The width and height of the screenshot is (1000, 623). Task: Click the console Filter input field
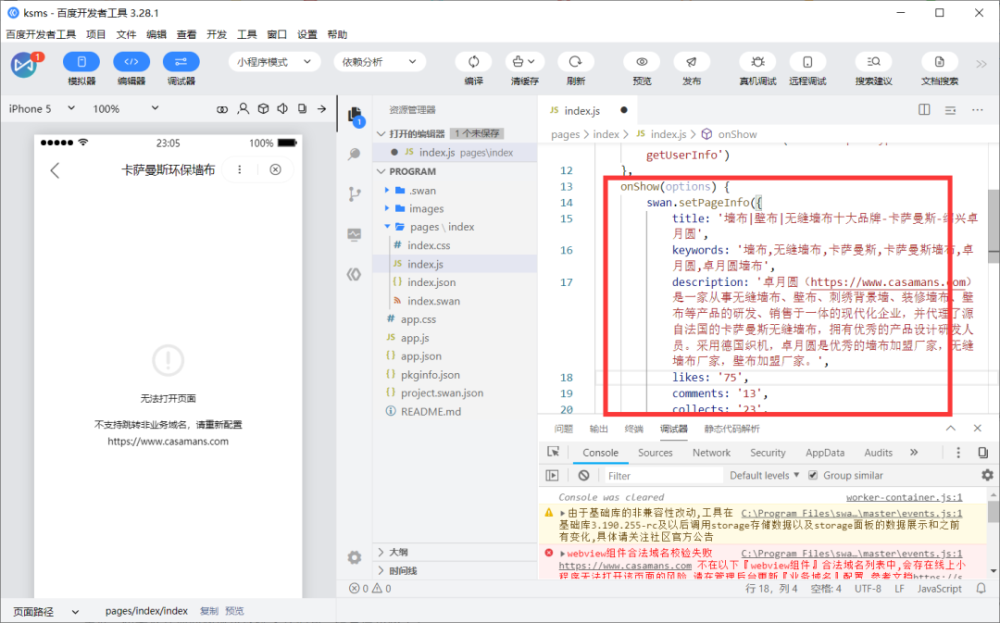(662, 476)
